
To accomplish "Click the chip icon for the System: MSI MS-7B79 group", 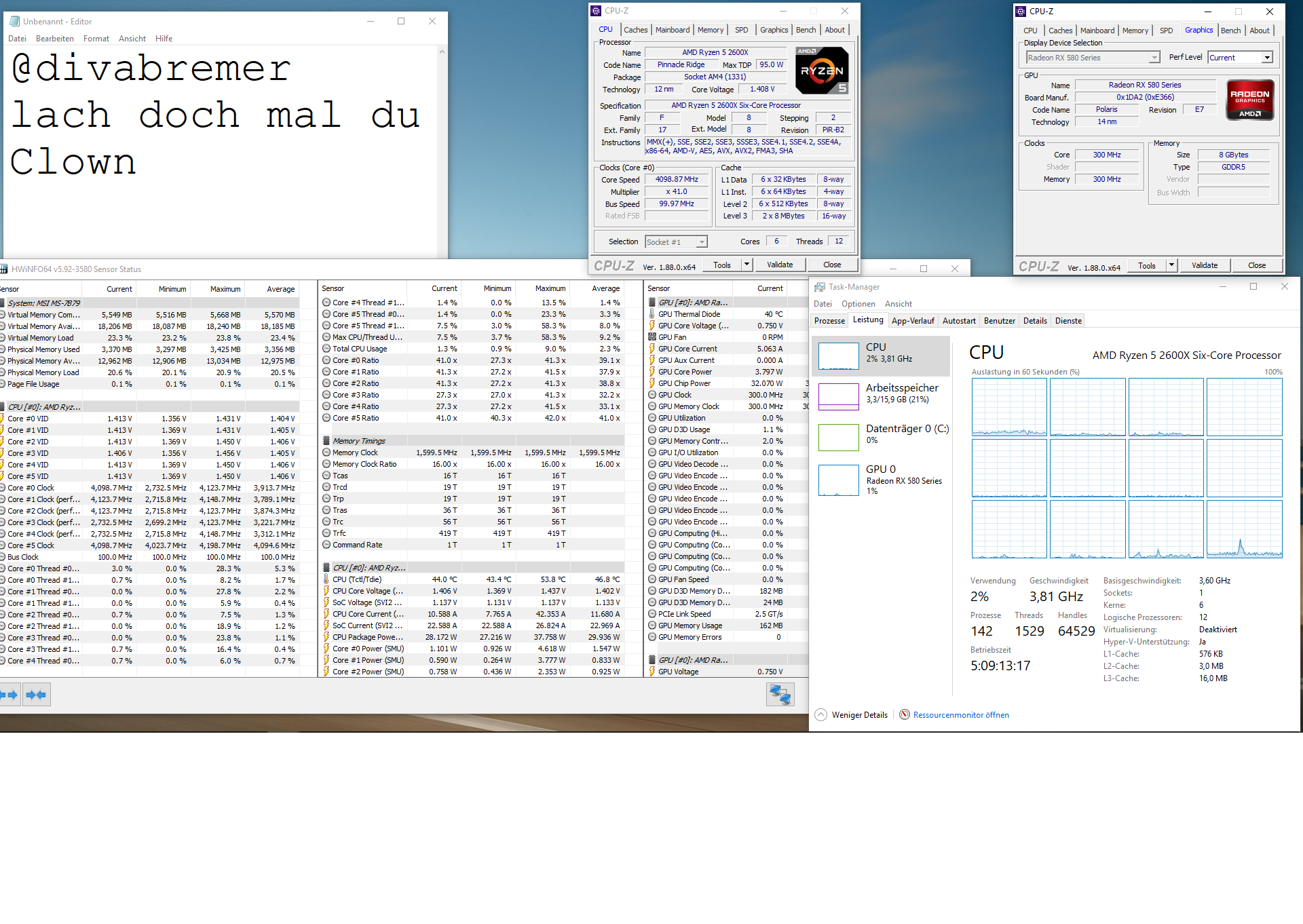I will 3,303.
